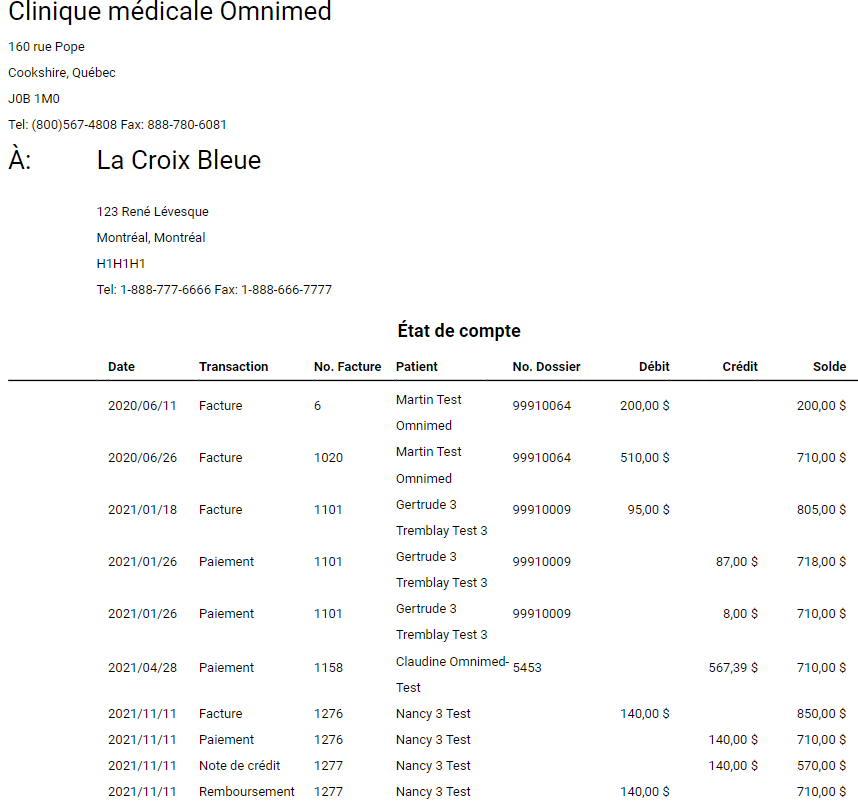Select the État de compte heading
This screenshot has height=805, width=858.
point(459,331)
